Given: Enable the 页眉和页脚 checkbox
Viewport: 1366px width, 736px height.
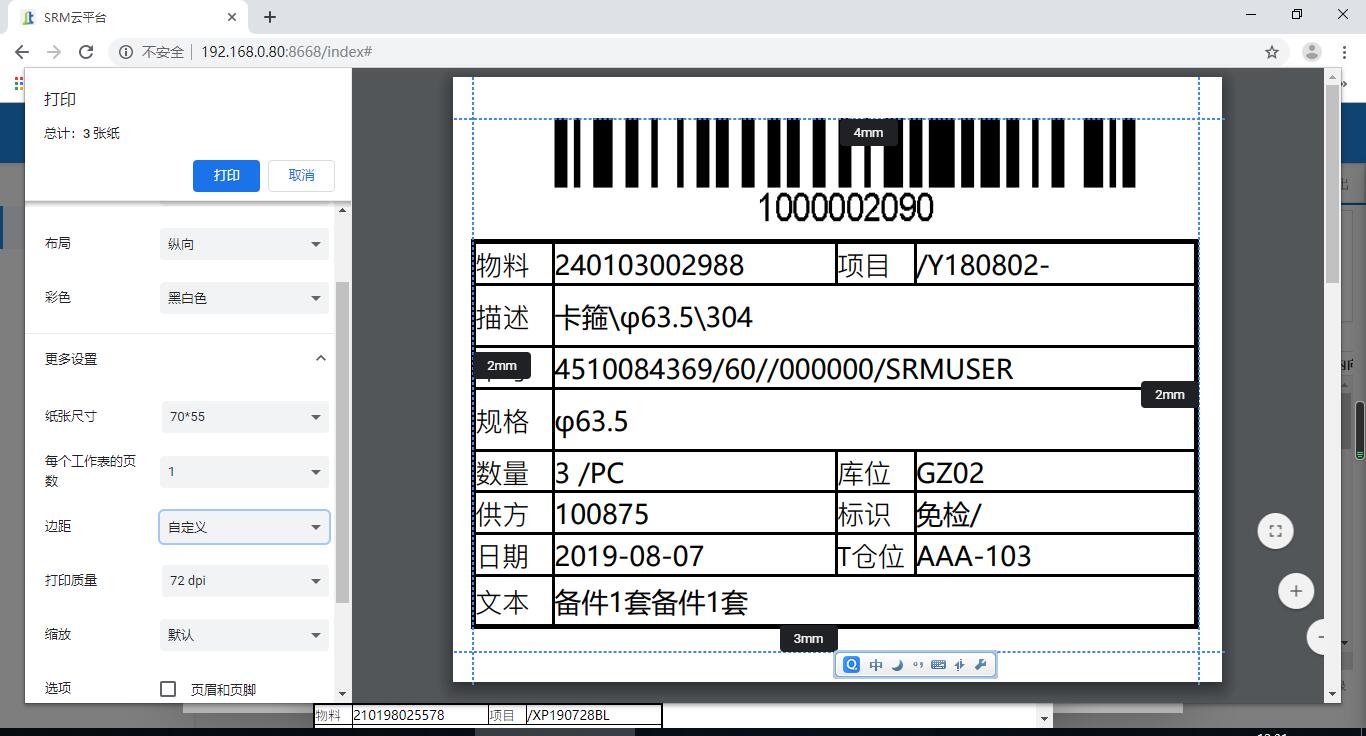Looking at the screenshot, I should 168,689.
